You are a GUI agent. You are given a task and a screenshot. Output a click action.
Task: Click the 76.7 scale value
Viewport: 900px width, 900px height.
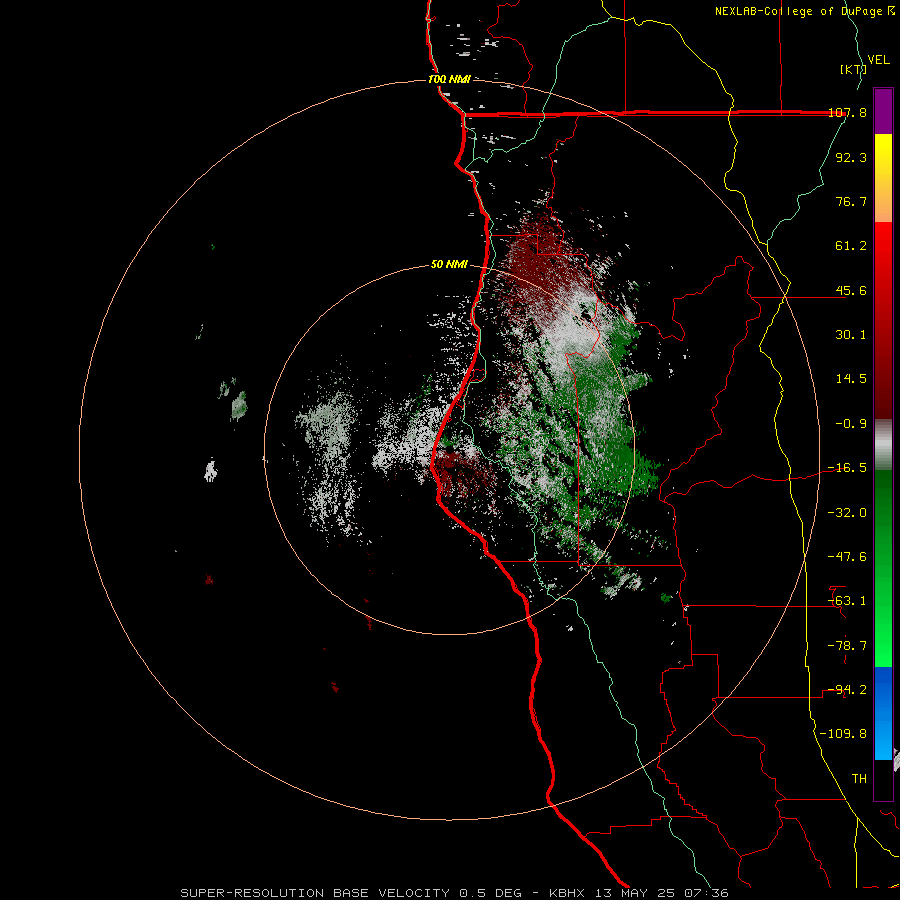pos(851,201)
